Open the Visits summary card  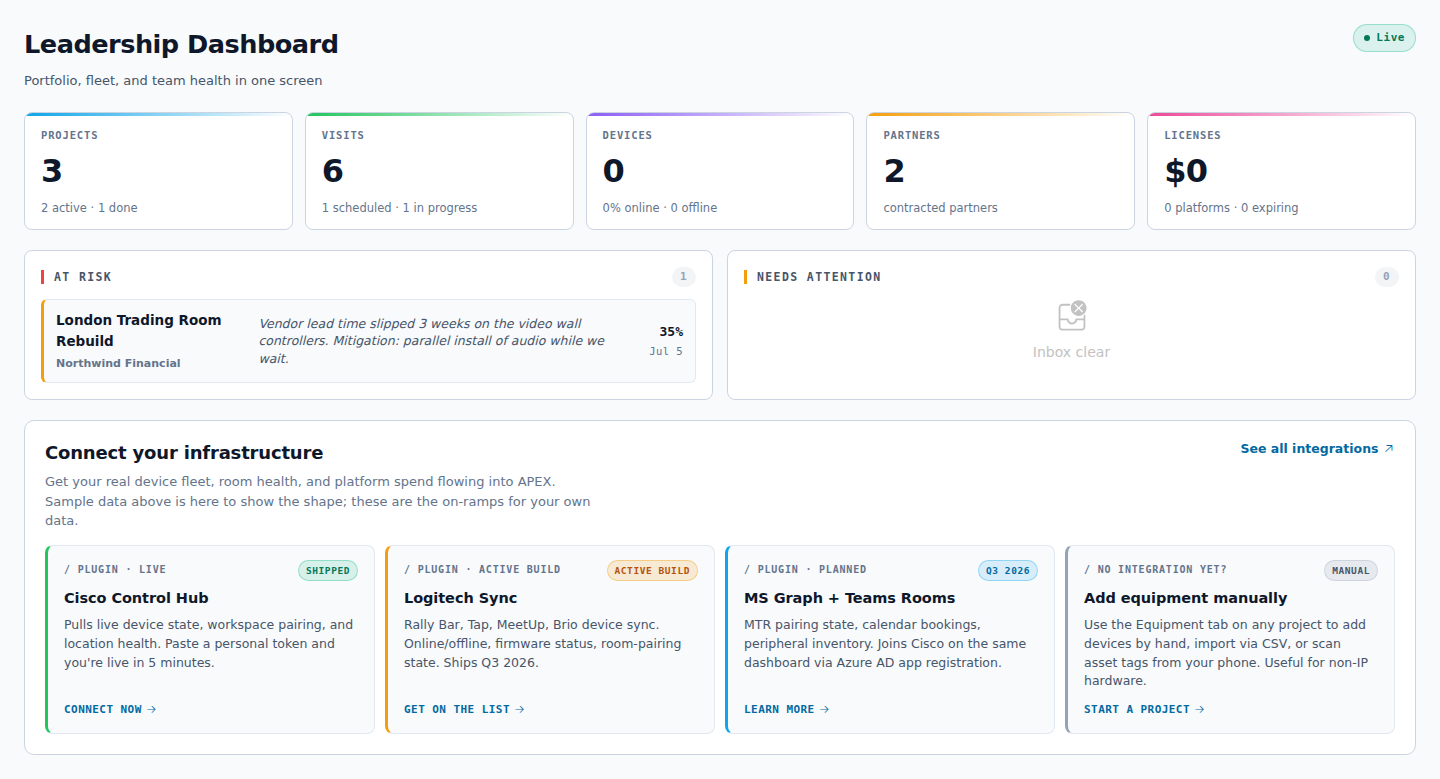point(439,171)
